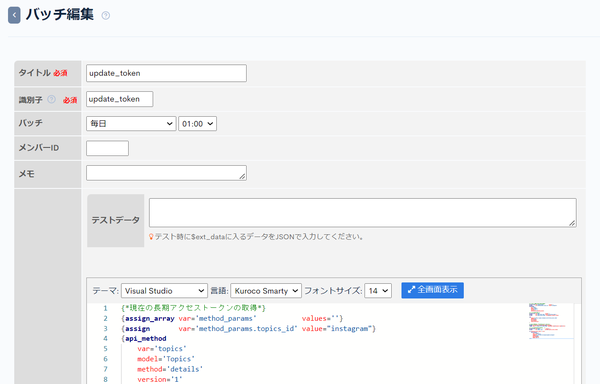
Task: Click method='details' on line 7
Action: click(170, 369)
